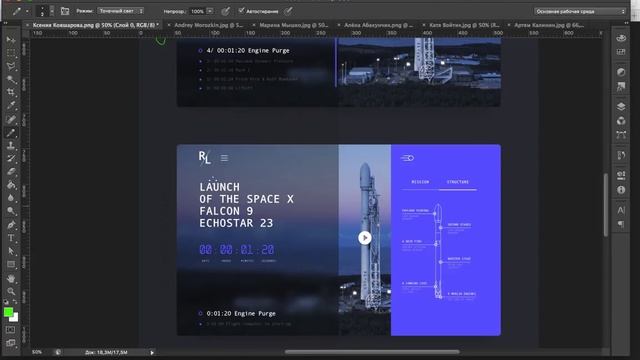Open the Adjustments panel icon

click(621, 72)
